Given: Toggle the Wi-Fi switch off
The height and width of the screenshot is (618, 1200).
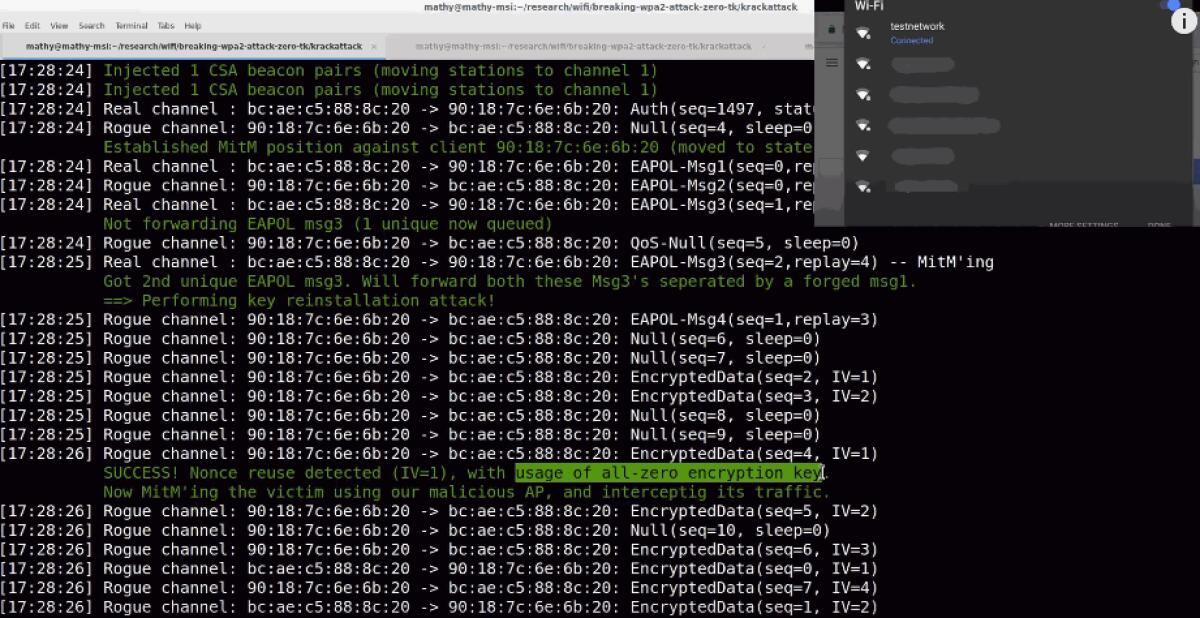Looking at the screenshot, I should coord(1170,6).
